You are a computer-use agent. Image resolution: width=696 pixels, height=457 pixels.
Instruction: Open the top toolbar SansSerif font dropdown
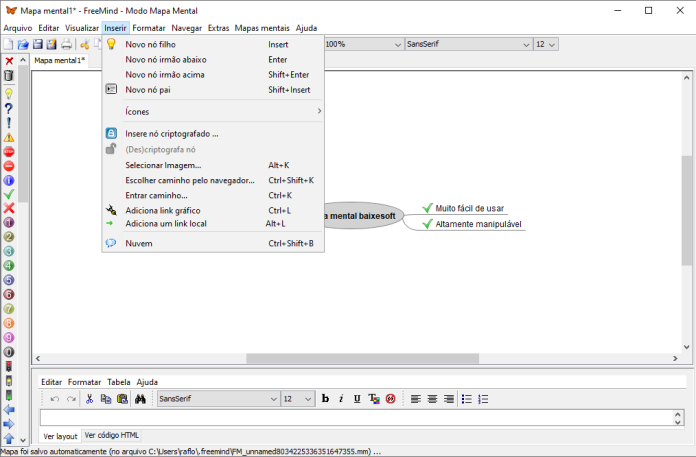coord(468,44)
